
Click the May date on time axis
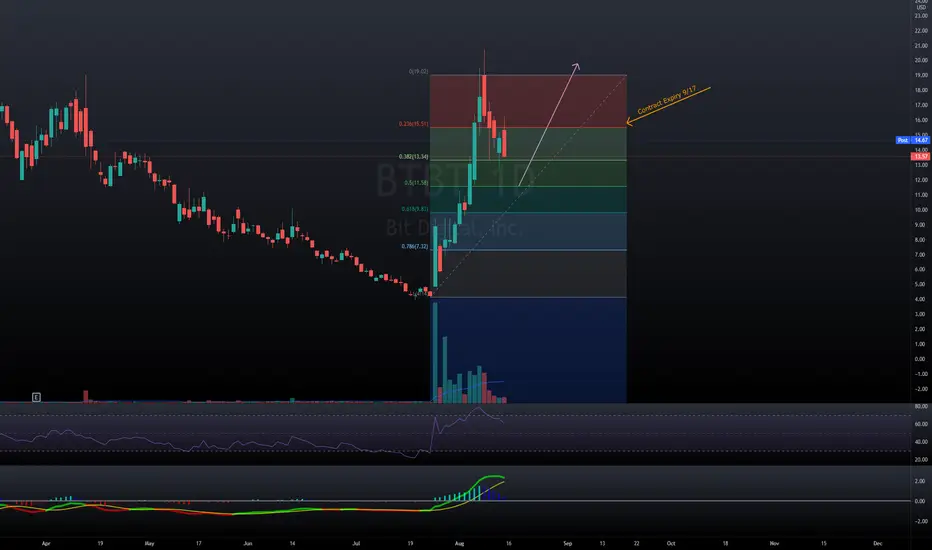pos(149,543)
